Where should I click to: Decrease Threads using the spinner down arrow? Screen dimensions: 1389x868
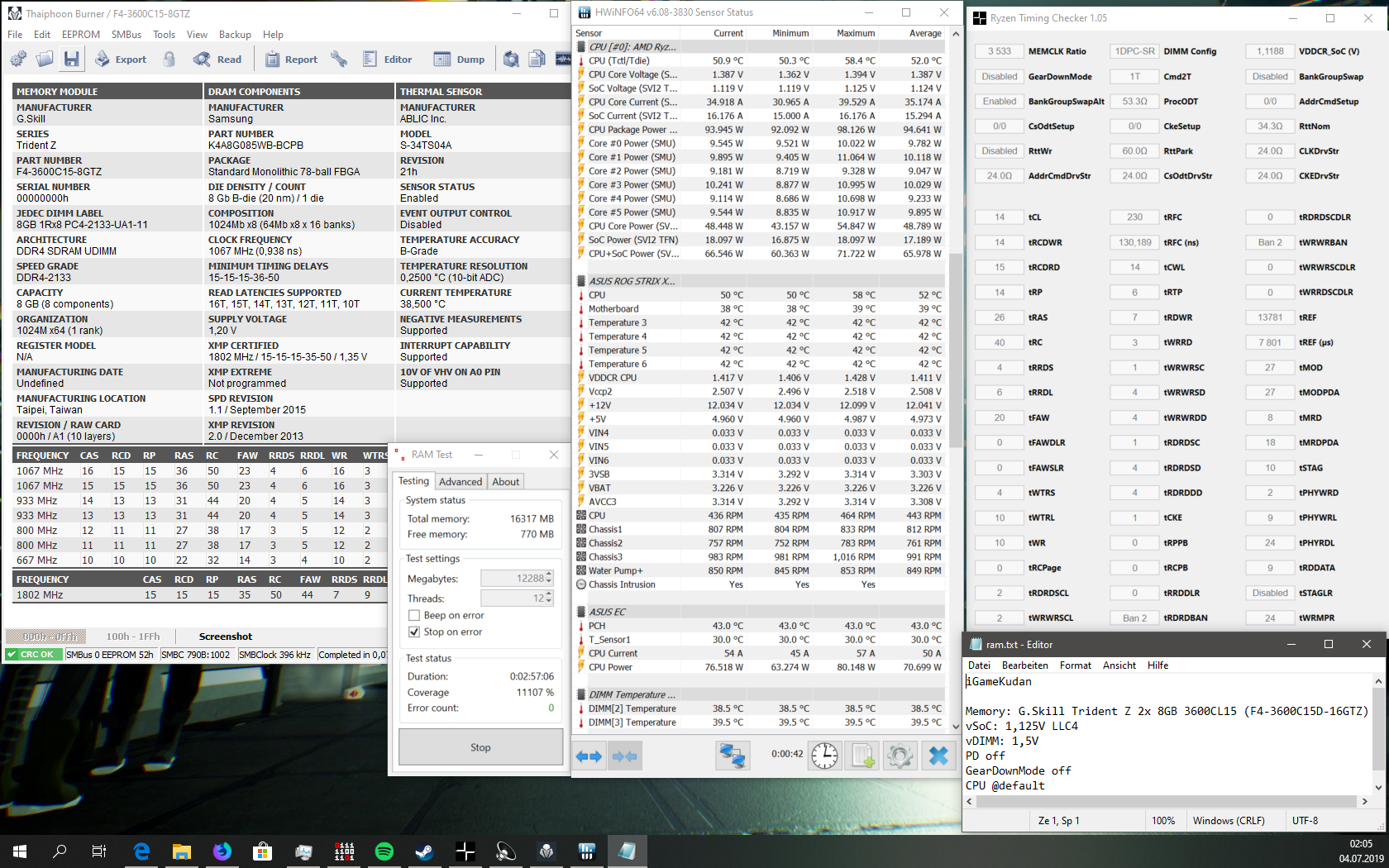point(549,602)
